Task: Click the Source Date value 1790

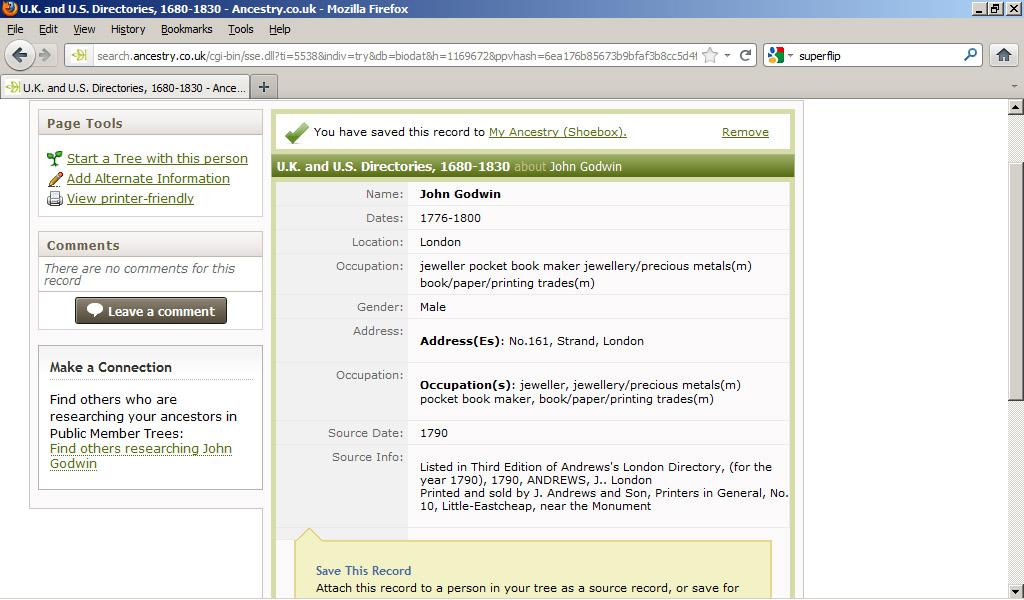Action: (434, 433)
